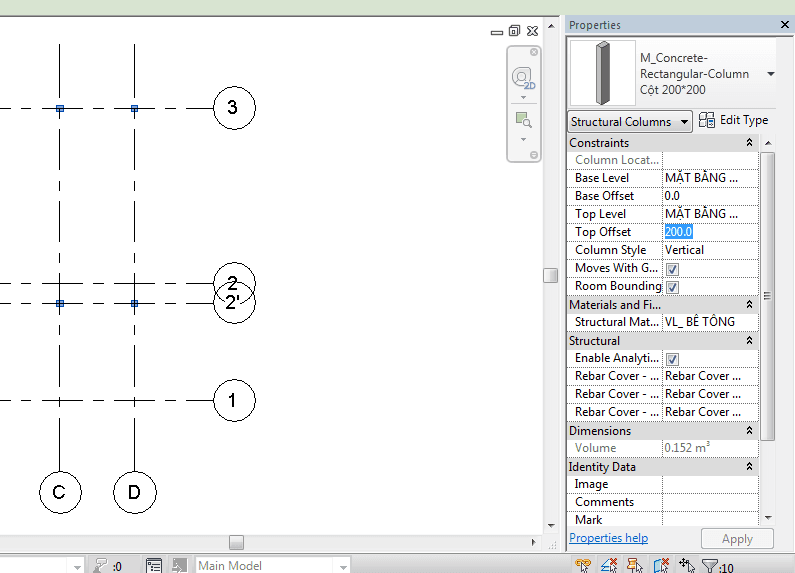The height and width of the screenshot is (573, 795).
Task: Close the navigation bar
Action: tap(533, 52)
